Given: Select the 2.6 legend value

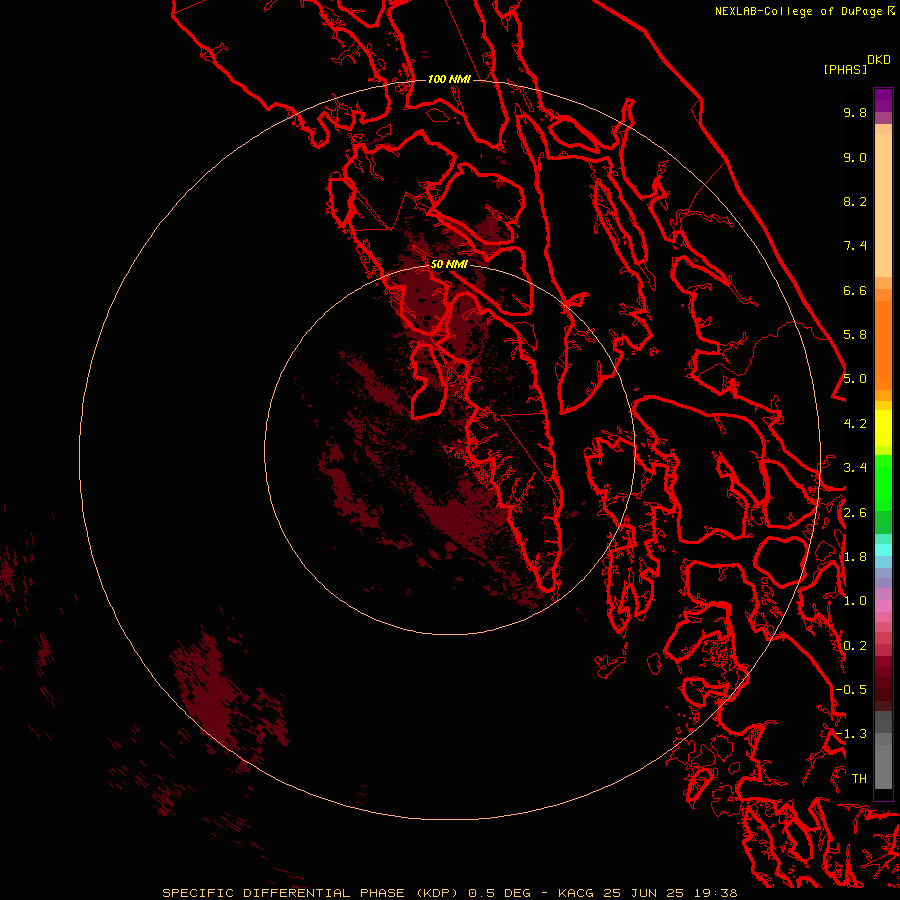Looking at the screenshot, I should coord(855,513).
